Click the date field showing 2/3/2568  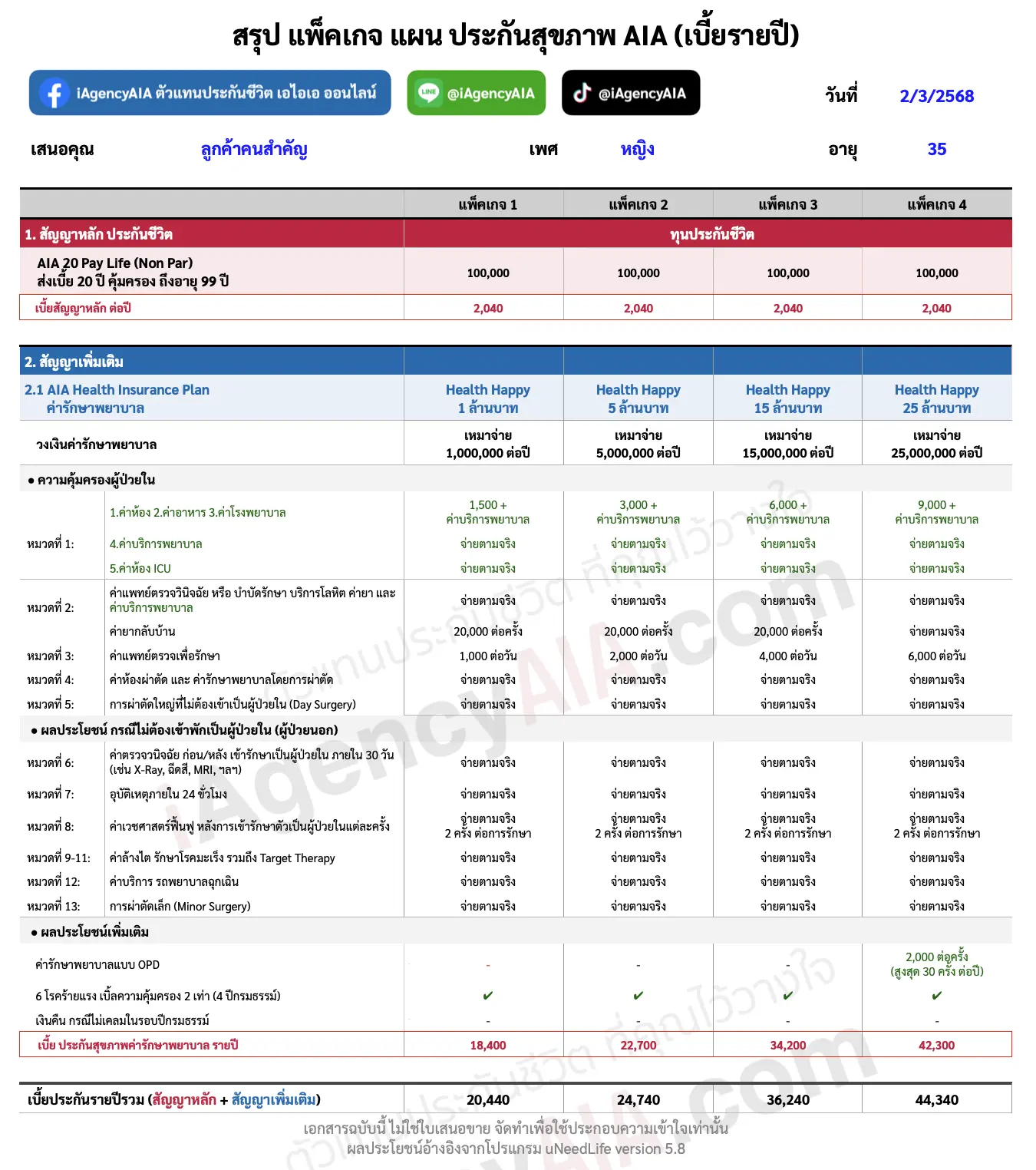coord(935,95)
